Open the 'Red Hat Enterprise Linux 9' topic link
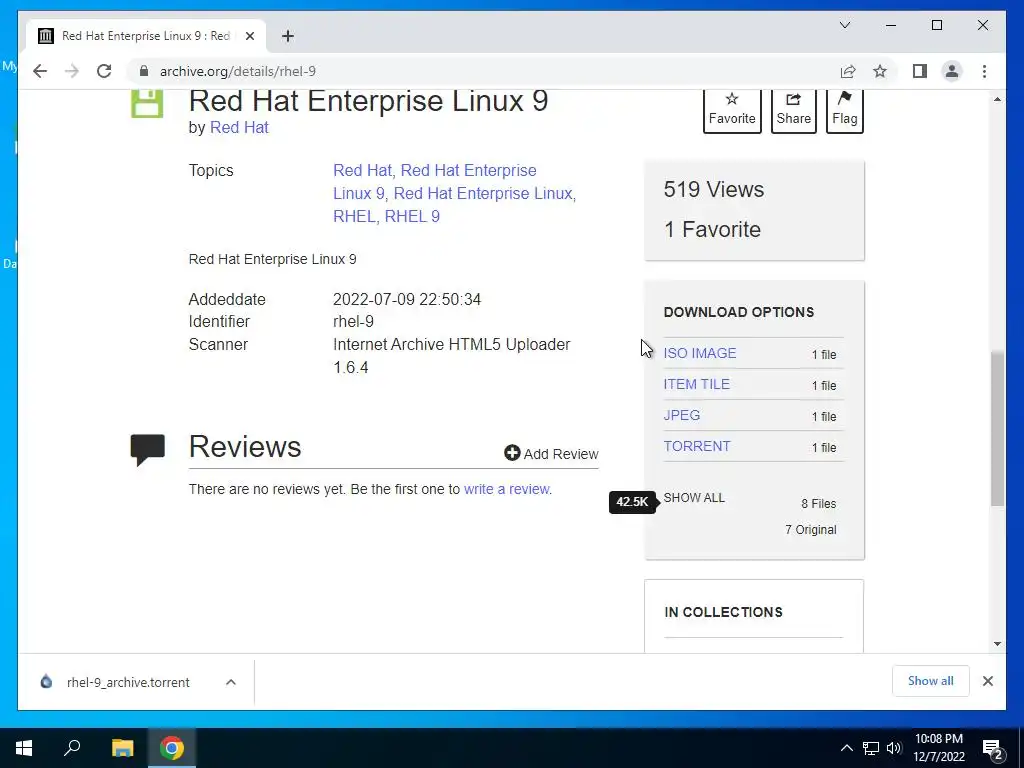 click(435, 182)
